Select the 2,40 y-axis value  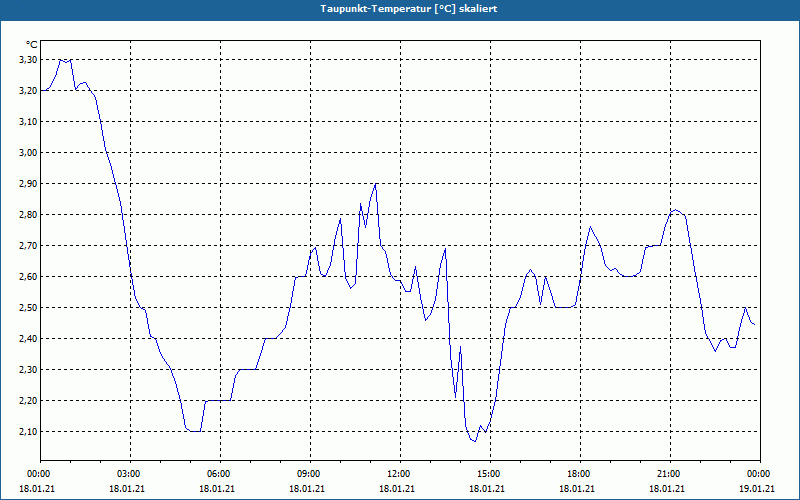point(28,339)
